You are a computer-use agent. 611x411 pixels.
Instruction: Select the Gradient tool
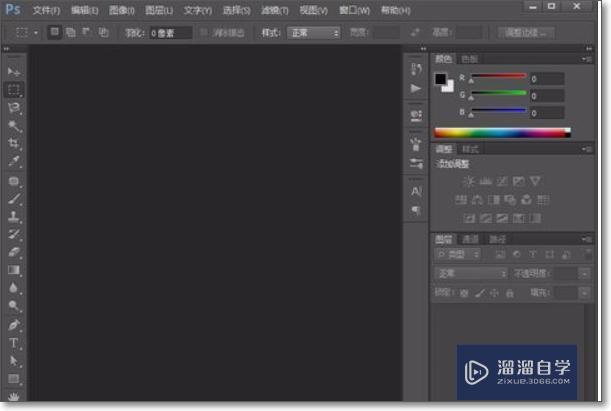(x=14, y=270)
